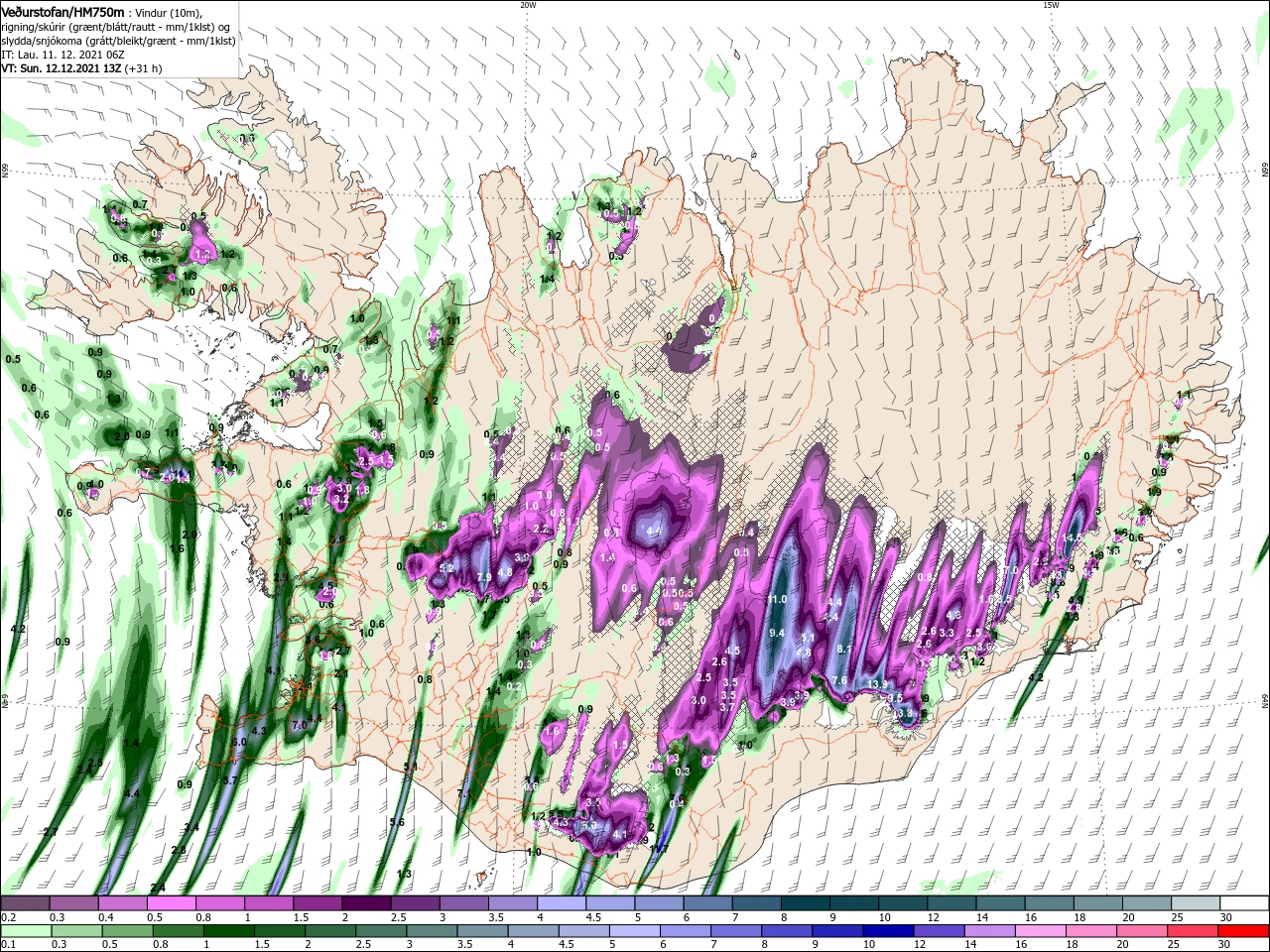
Task: Click the 7.9 value in western highlands
Action: pyautogui.click(x=484, y=577)
